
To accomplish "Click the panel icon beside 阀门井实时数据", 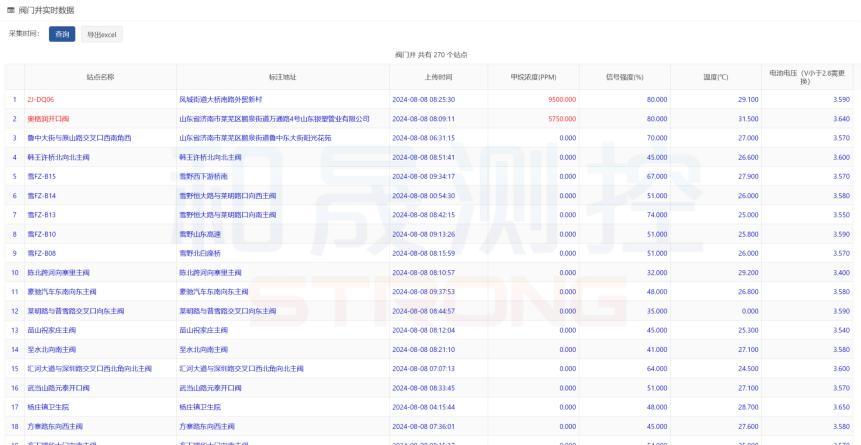I will pyautogui.click(x=10, y=10).
